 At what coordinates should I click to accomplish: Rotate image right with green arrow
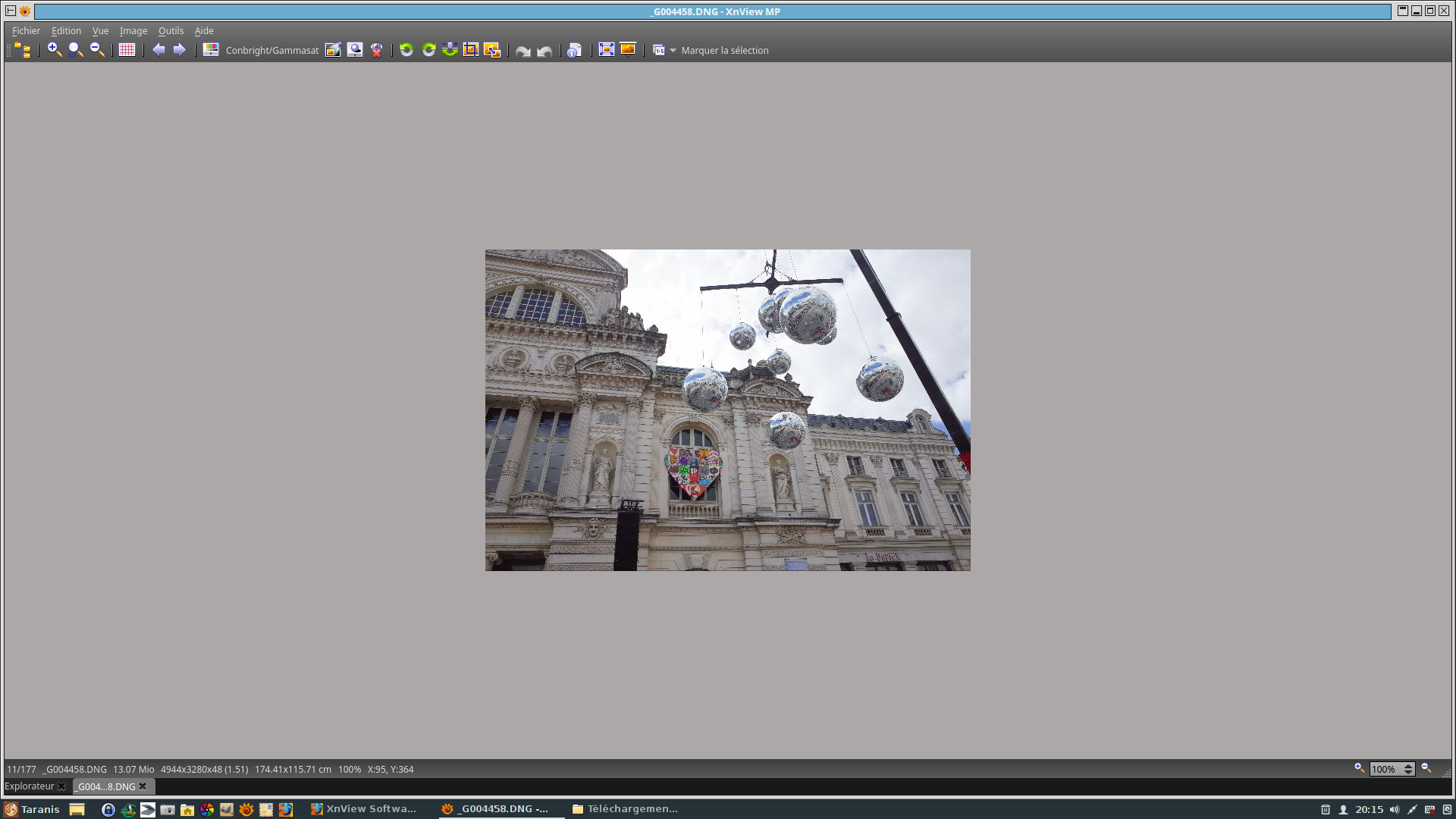point(428,50)
